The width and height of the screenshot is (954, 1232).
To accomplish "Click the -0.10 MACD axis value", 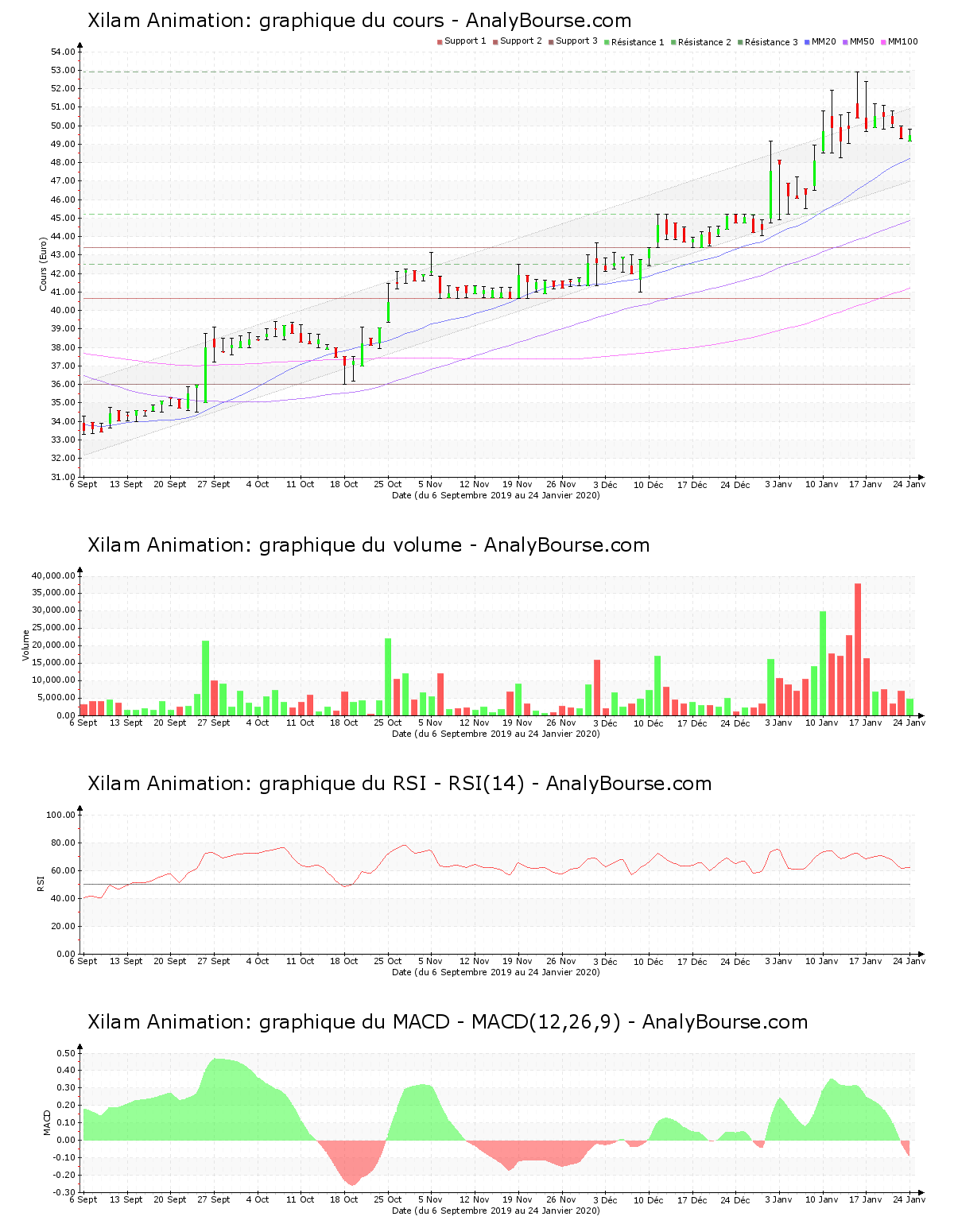I will (64, 1157).
